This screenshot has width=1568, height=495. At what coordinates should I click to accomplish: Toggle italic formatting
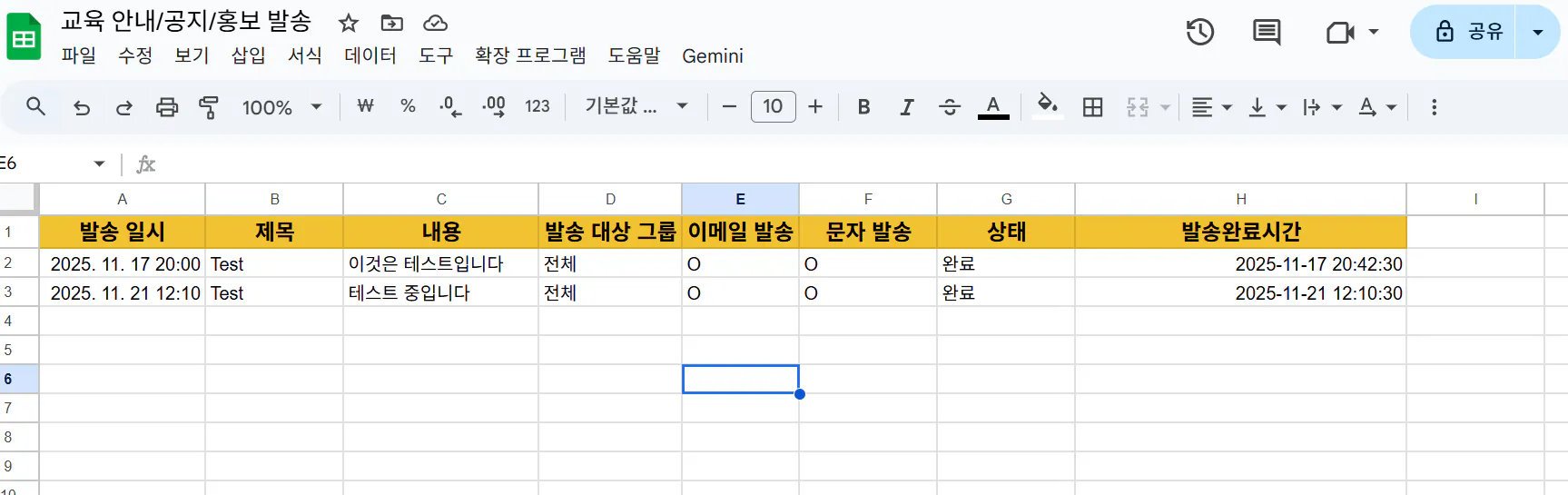[906, 107]
